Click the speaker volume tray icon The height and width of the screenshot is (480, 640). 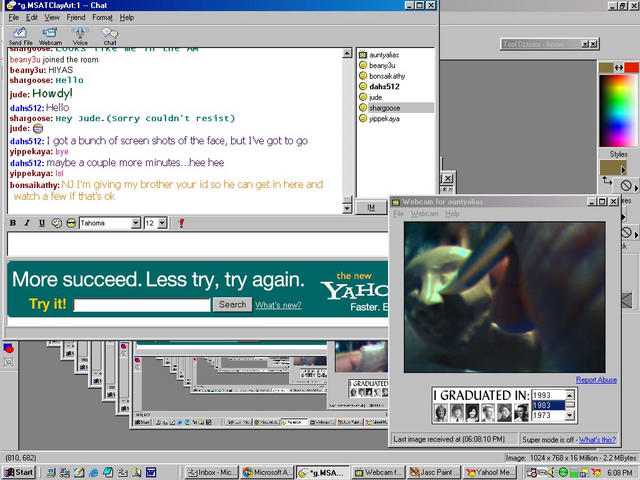pyautogui.click(x=553, y=472)
